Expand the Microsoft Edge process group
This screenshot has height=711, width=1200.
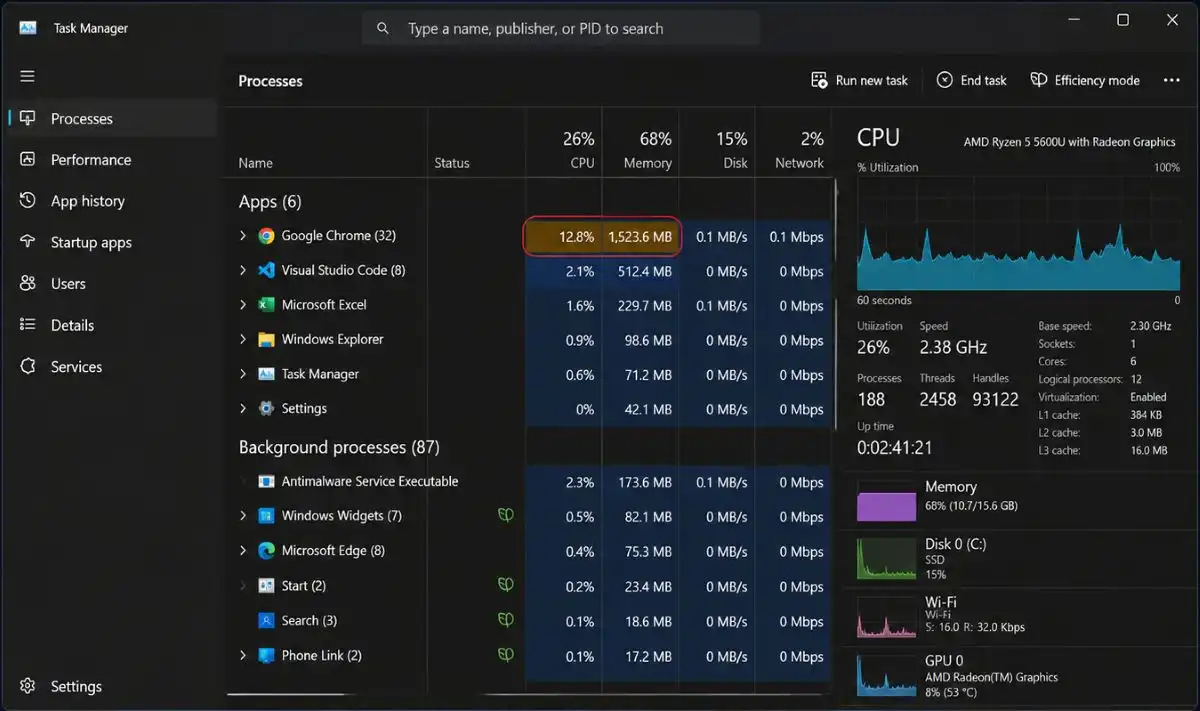click(x=242, y=551)
